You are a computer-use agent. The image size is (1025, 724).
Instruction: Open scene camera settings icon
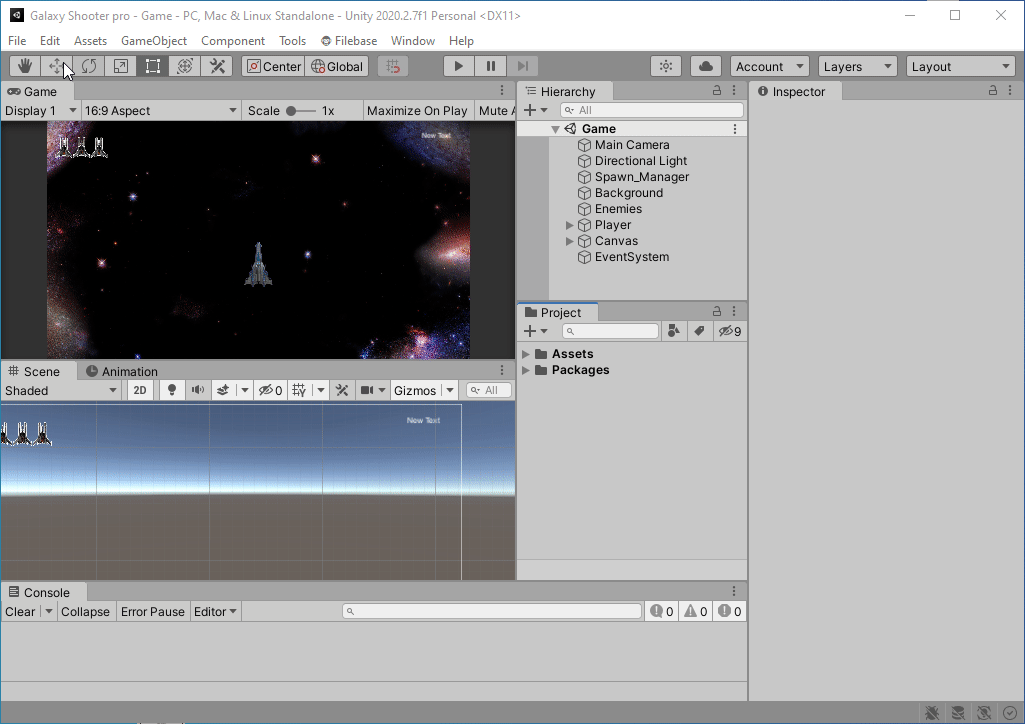coord(367,390)
